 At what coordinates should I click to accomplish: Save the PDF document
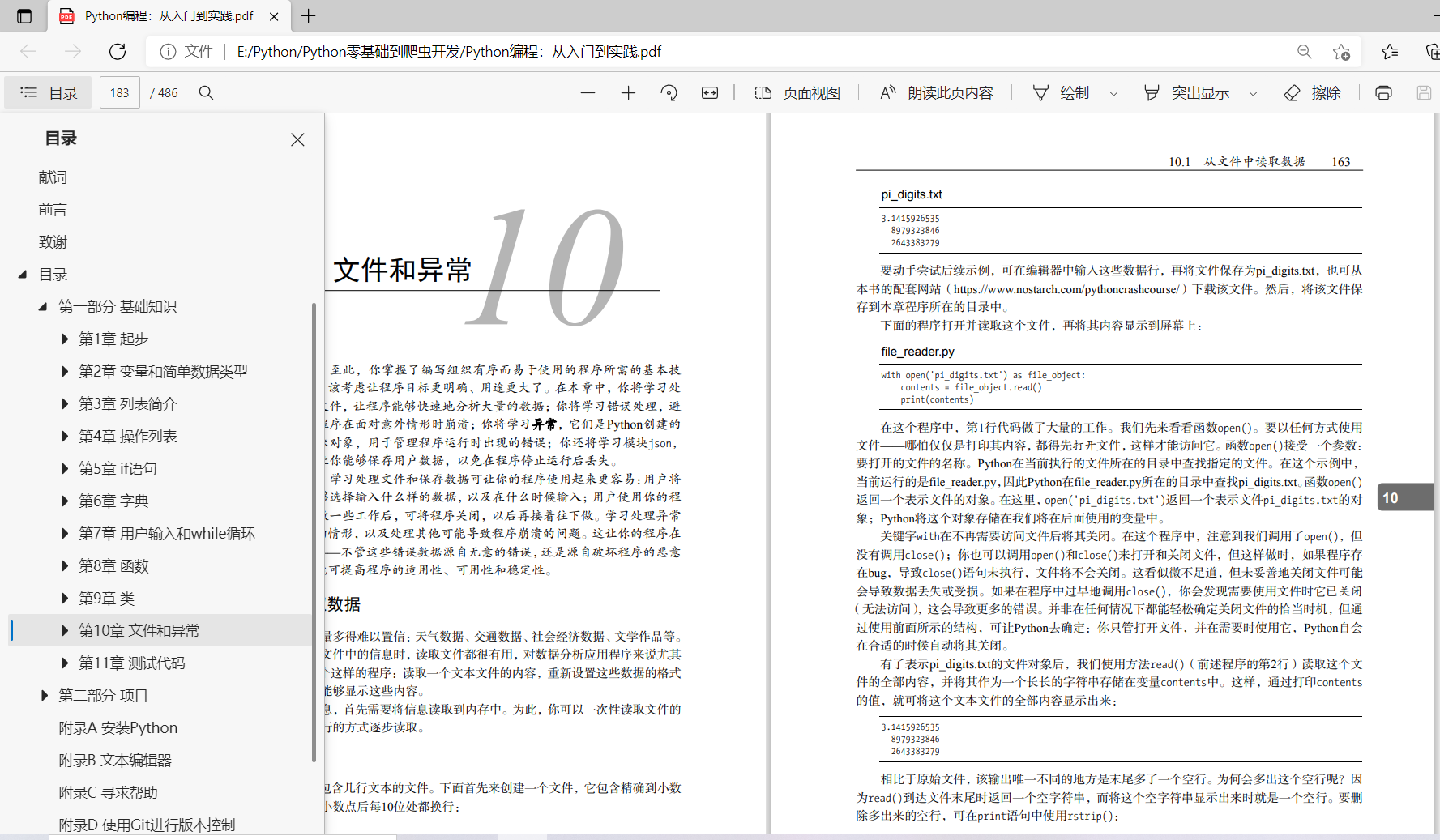click(1424, 93)
